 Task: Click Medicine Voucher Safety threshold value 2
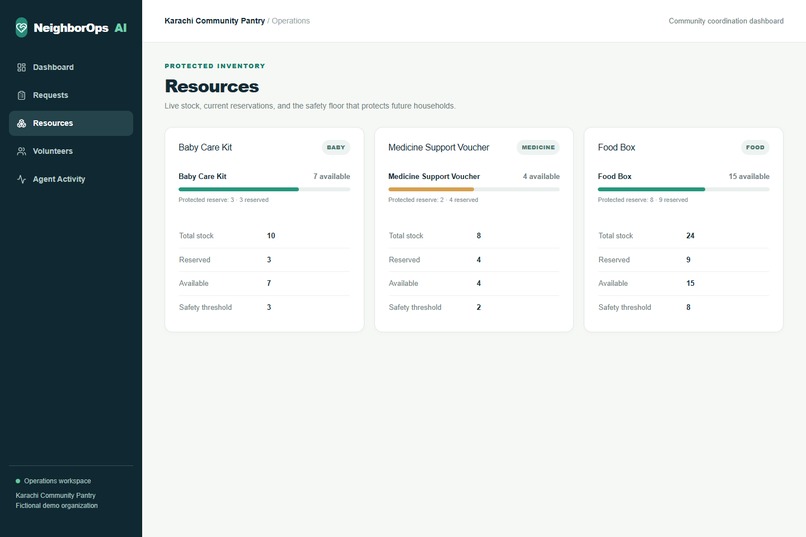[x=479, y=307]
